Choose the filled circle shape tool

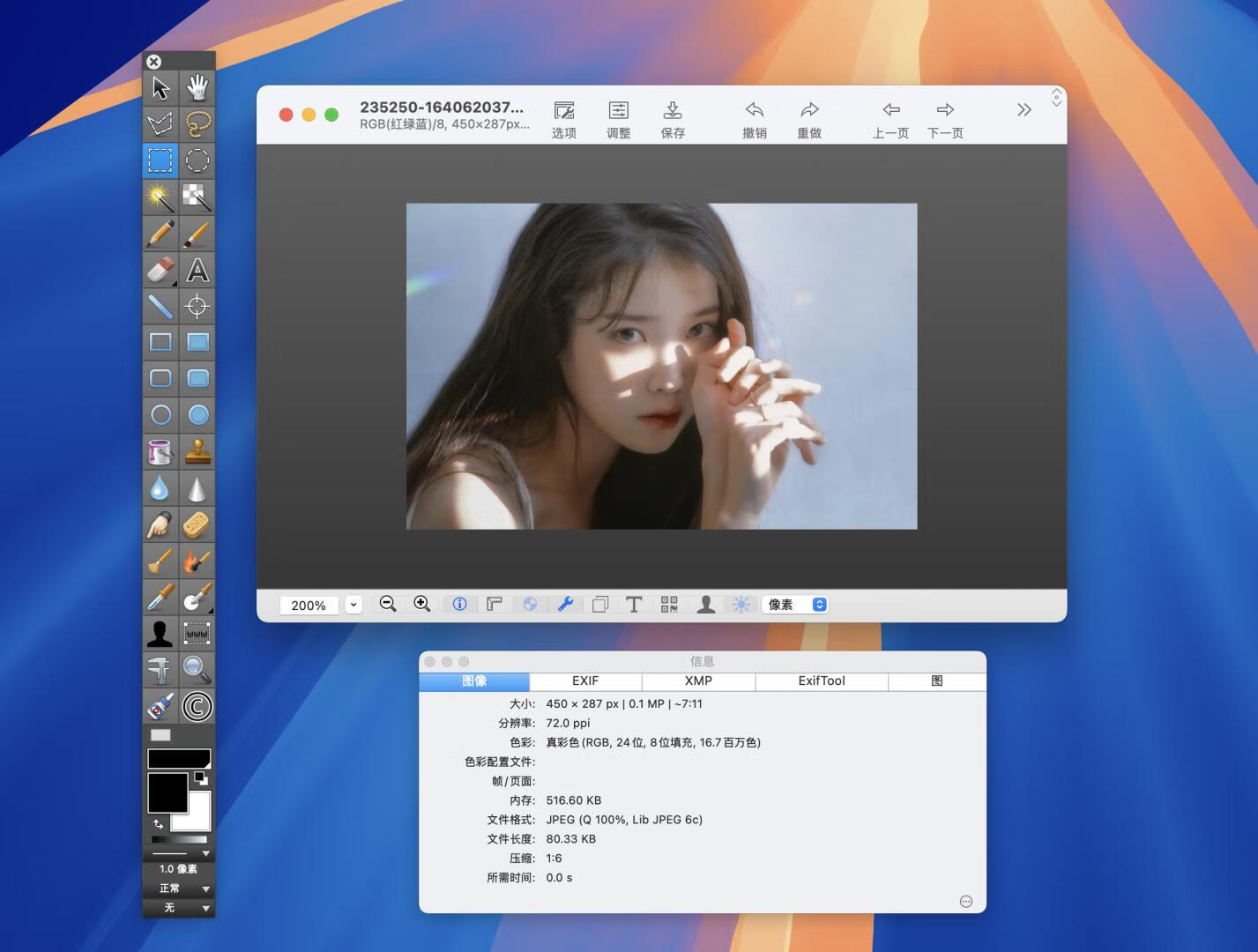tap(197, 414)
